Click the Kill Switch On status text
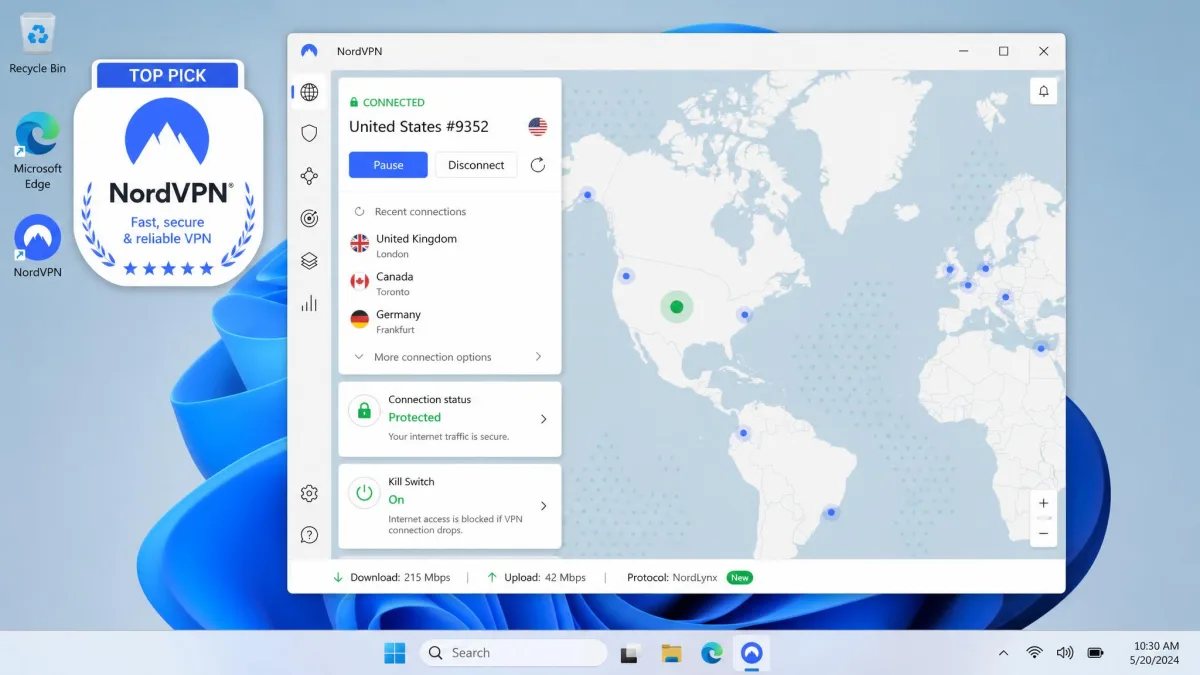Viewport: 1200px width, 675px height. click(x=396, y=499)
